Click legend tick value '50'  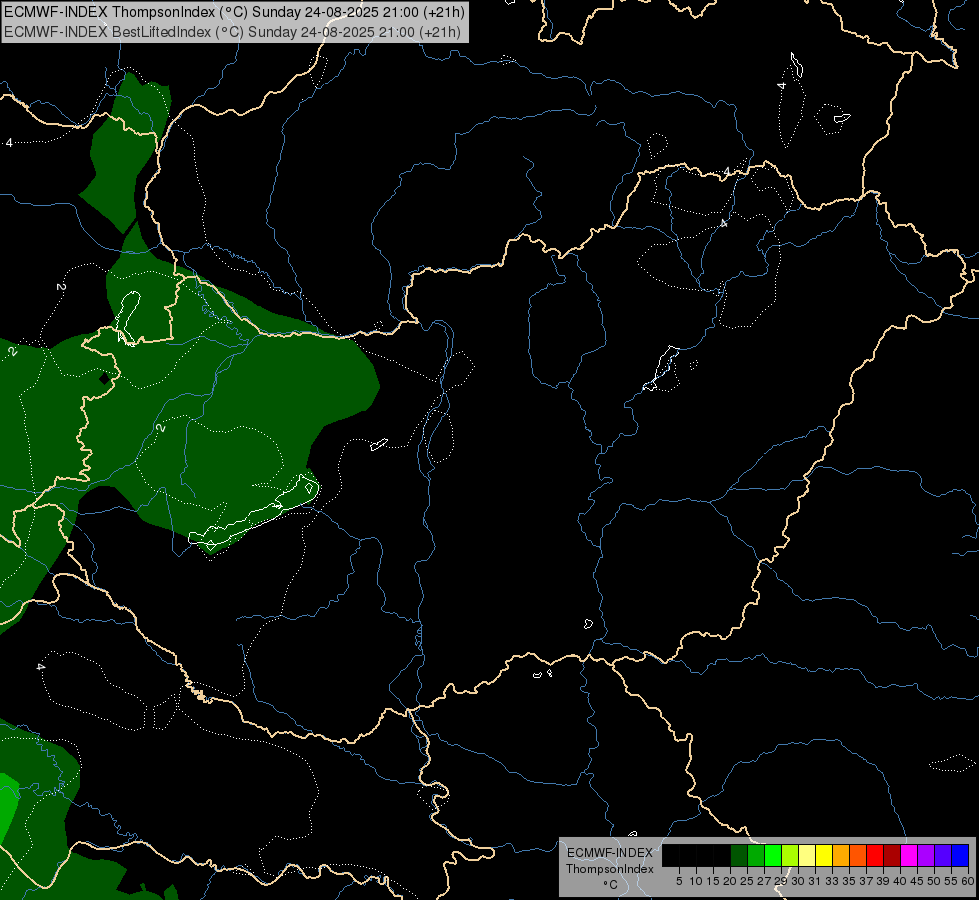point(934,881)
